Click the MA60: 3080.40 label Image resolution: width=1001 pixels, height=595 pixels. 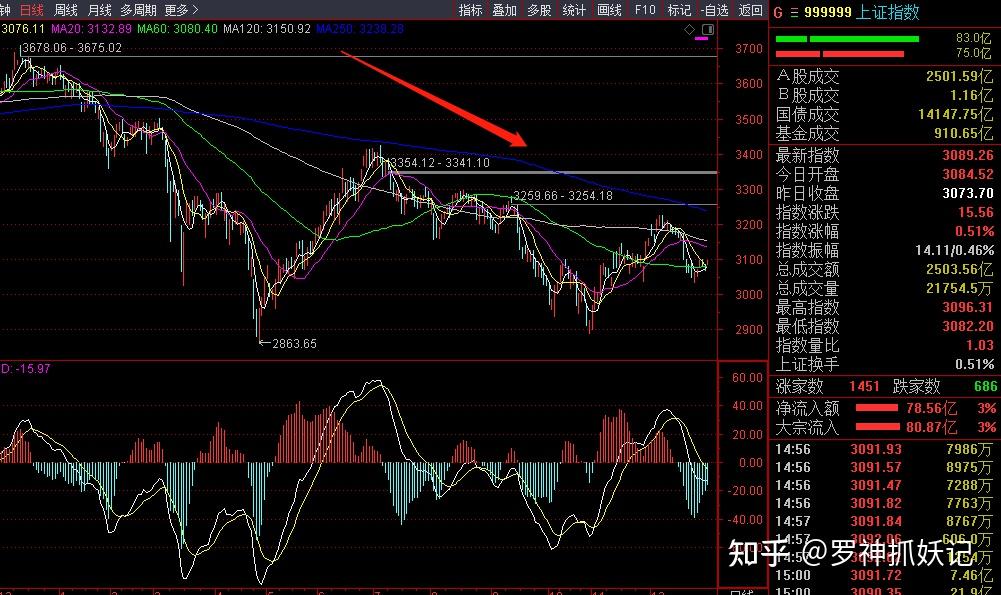177,29
